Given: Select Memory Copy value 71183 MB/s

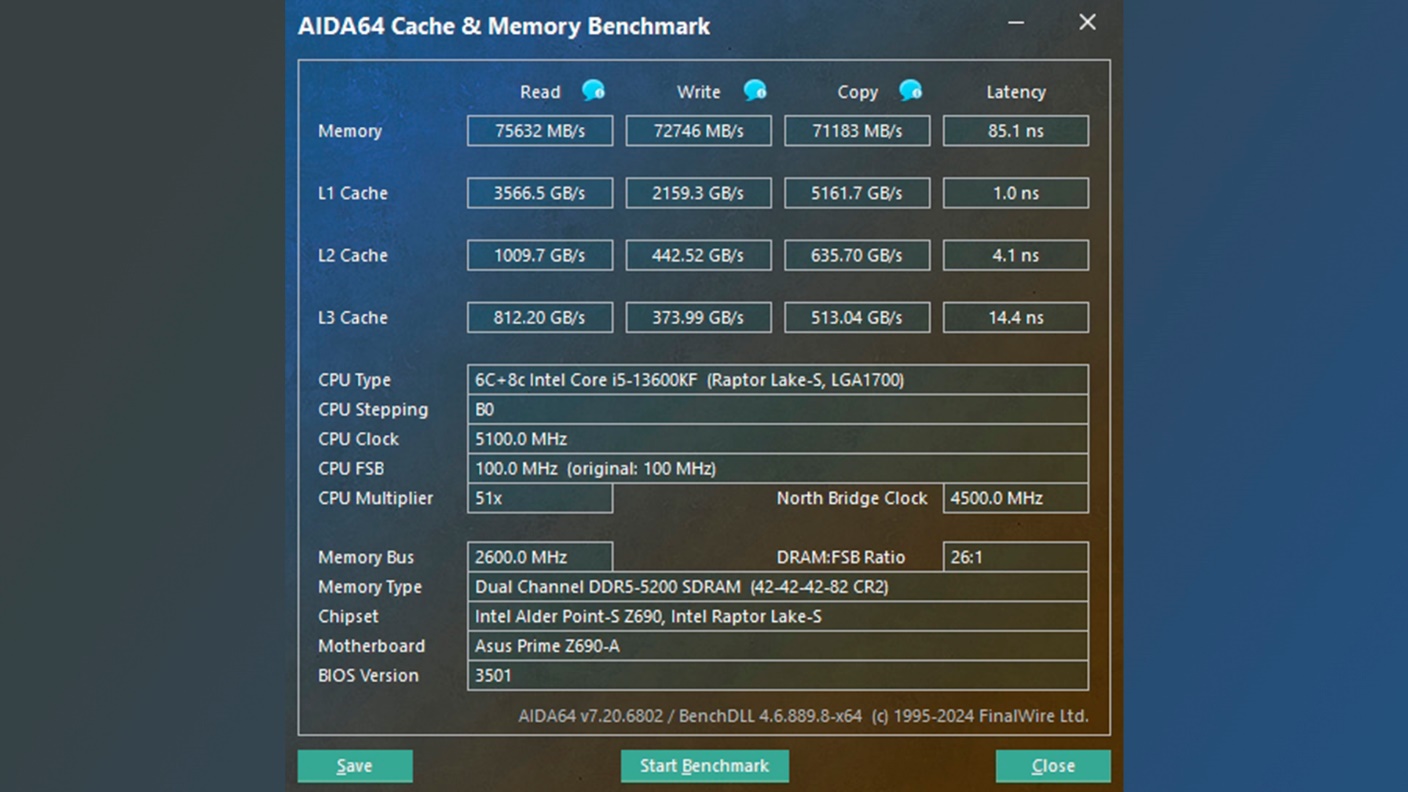Looking at the screenshot, I should pyautogui.click(x=857, y=131).
